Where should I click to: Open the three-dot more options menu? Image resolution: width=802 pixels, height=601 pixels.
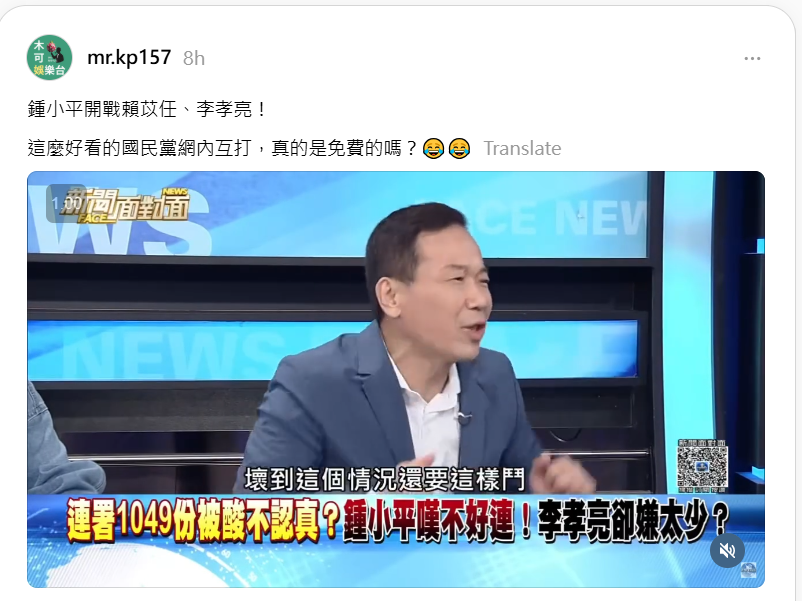752,59
